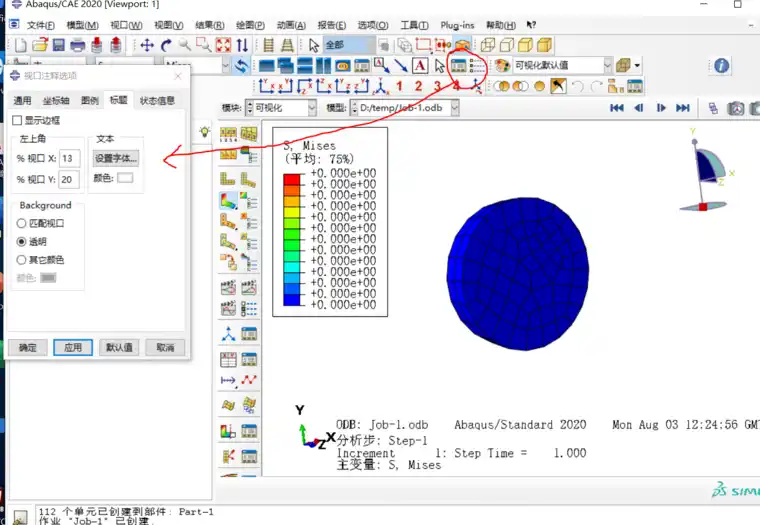Click the text annotation A icon

click(x=420, y=65)
